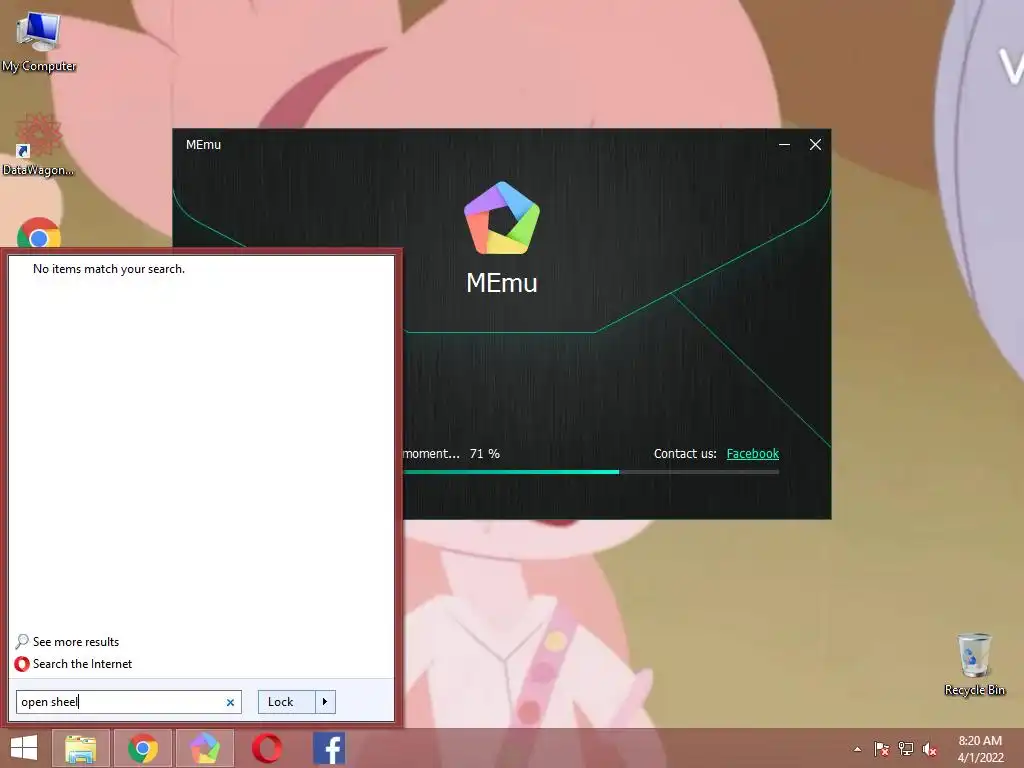Open the network status tray icon

[906, 749]
